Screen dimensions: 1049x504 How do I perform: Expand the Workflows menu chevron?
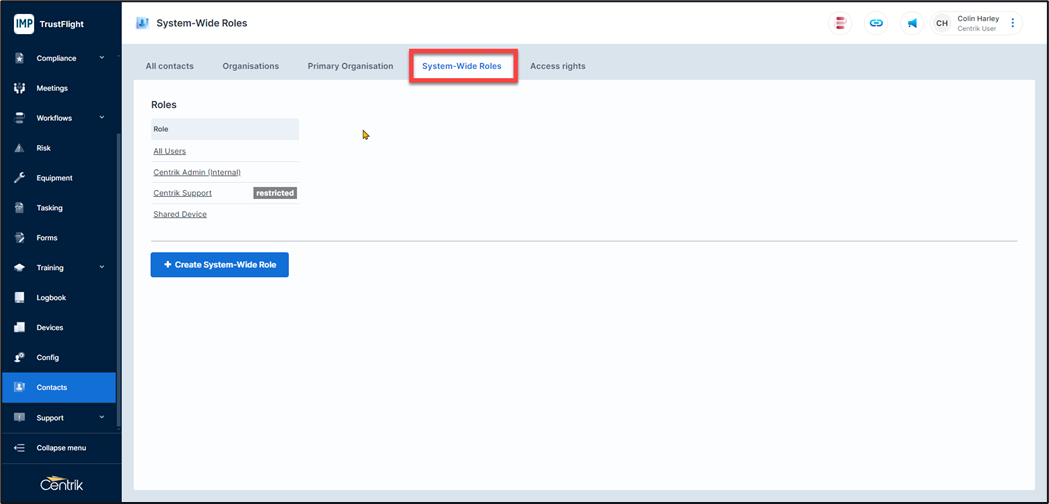point(102,118)
